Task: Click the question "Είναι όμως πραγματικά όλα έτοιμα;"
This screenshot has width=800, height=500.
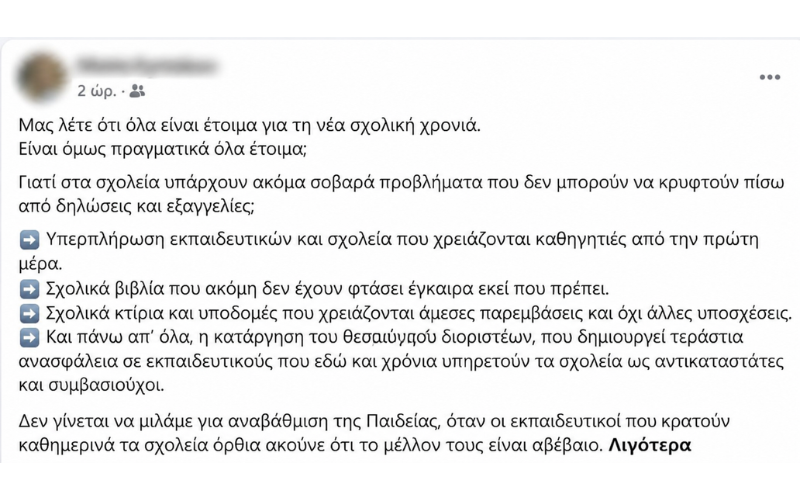Action: (x=163, y=149)
